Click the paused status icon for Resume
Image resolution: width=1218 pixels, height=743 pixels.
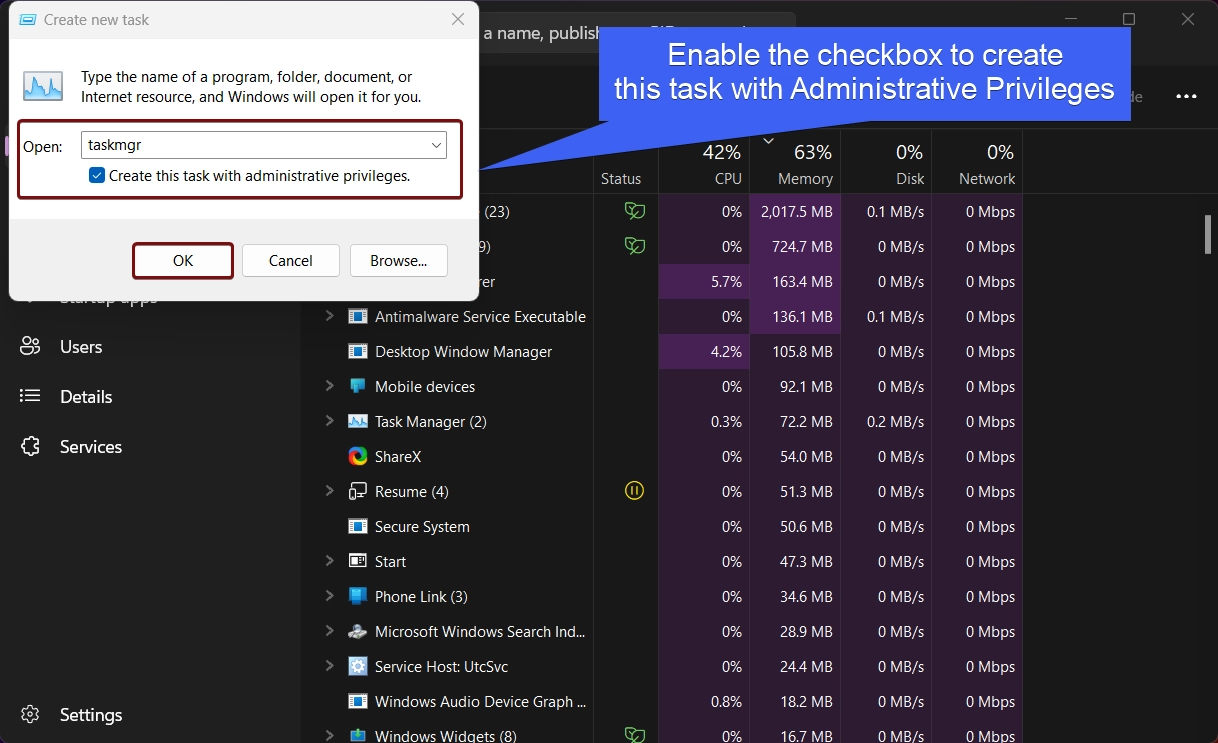tap(634, 491)
